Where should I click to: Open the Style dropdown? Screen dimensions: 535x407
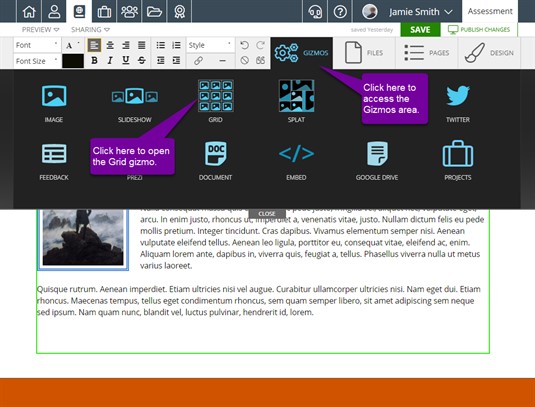point(210,45)
